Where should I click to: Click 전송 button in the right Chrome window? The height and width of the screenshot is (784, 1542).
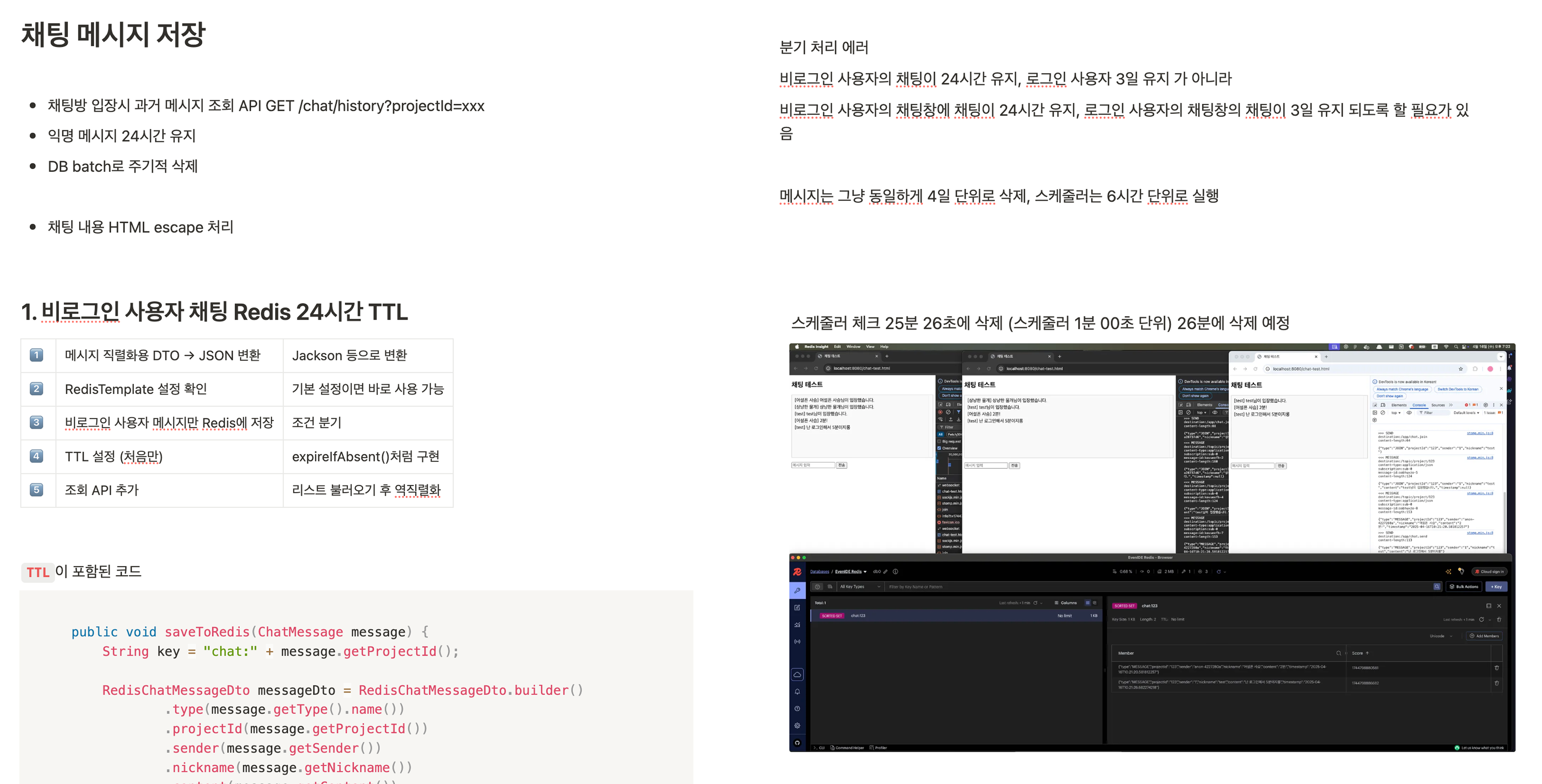[x=1280, y=466]
